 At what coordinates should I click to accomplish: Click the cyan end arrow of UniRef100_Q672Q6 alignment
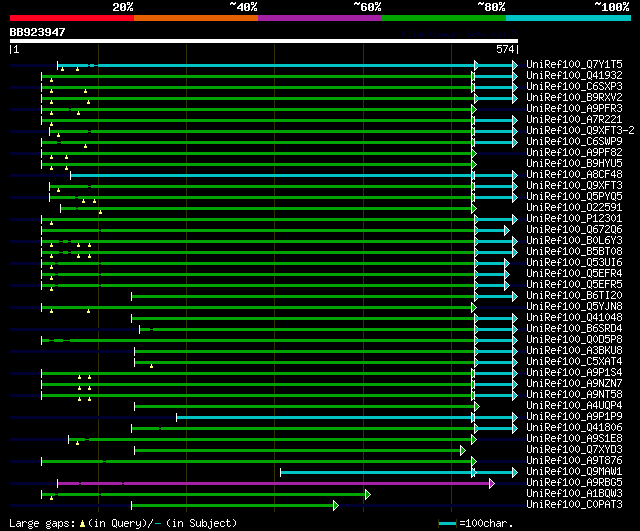pyautogui.click(x=507, y=231)
